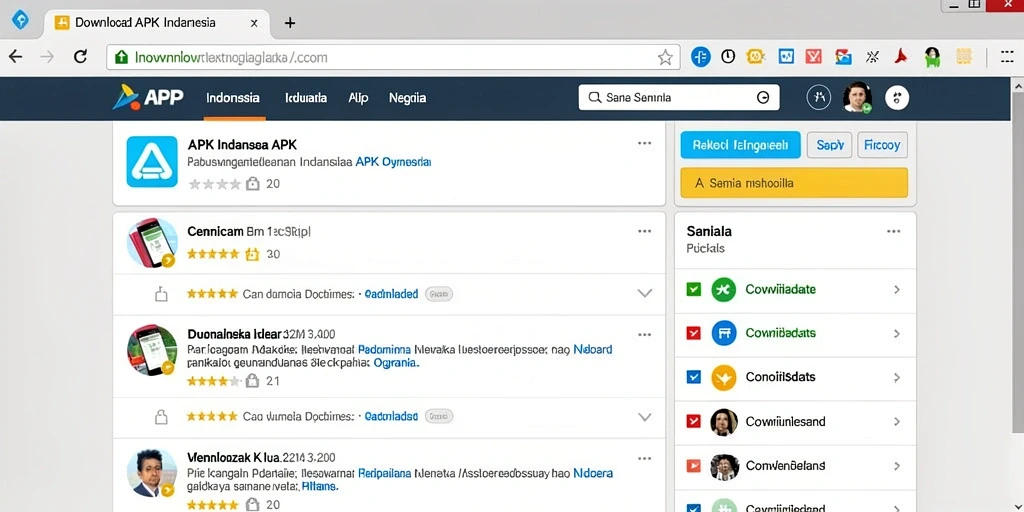This screenshot has width=1024, height=512.
Task: Open the Saniala panel three-dot menu
Action: 893,231
